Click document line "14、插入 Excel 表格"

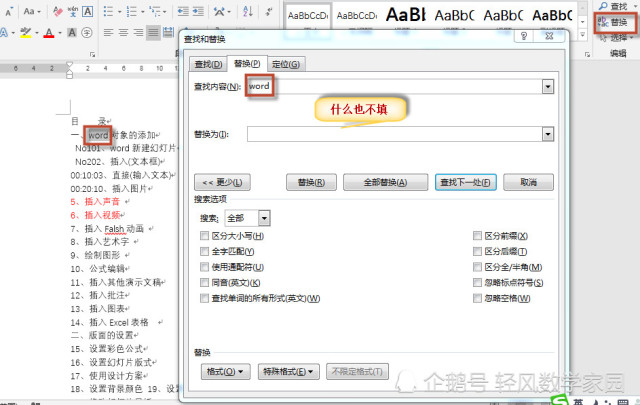[109, 323]
